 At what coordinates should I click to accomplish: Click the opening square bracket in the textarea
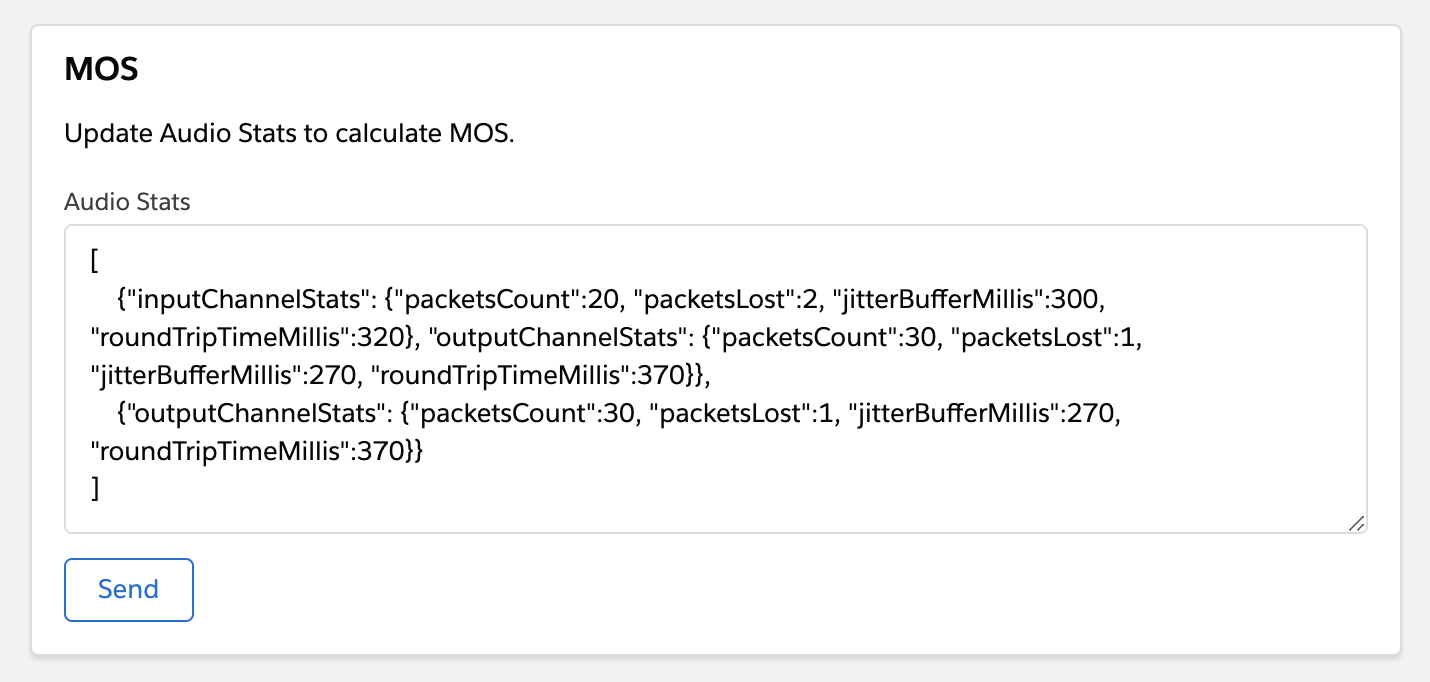(93, 262)
